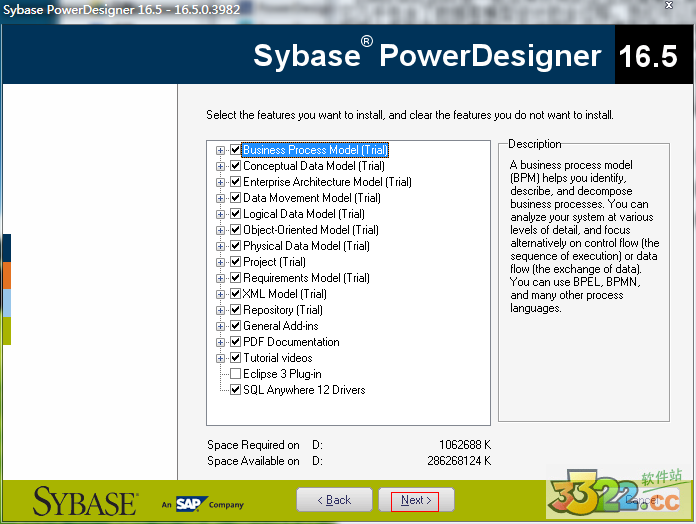Expand Data Movement Model tree node
This screenshot has width=696, height=524.
(220, 198)
